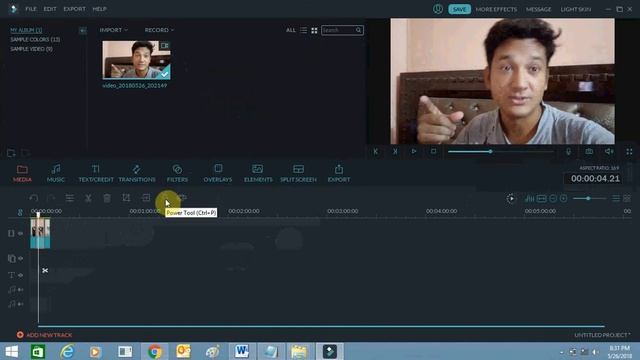Open More Effects link
Screen dimensions: 640x360
click(496, 9)
